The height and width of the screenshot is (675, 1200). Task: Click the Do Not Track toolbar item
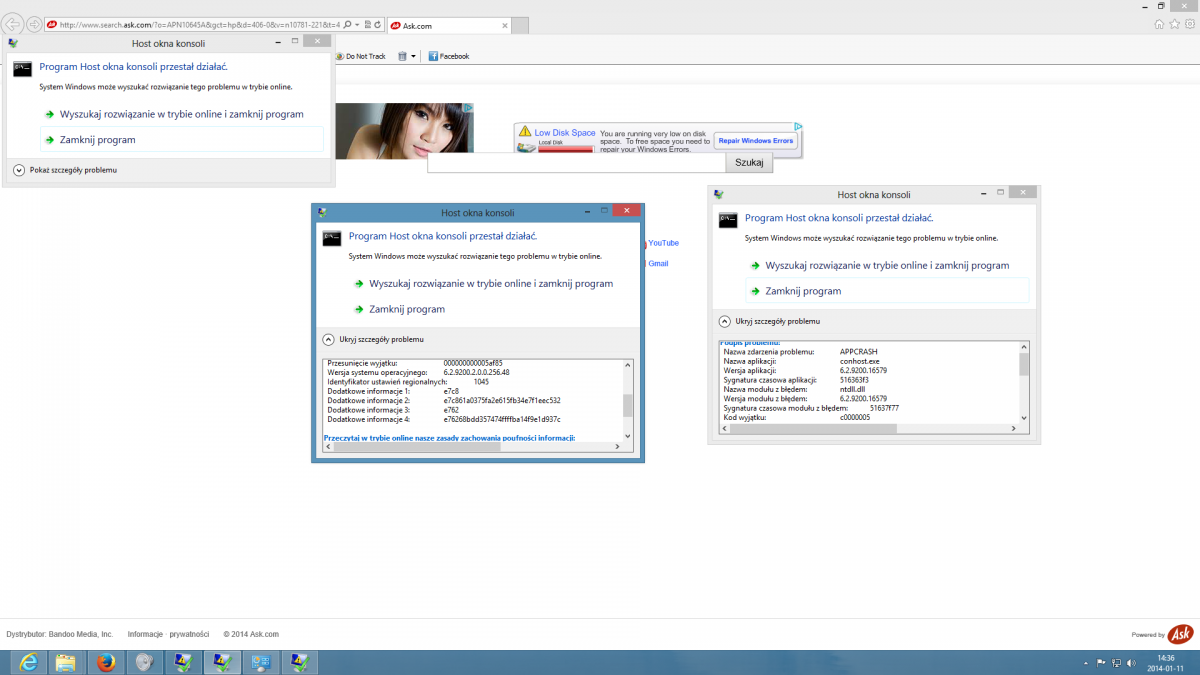(x=361, y=56)
